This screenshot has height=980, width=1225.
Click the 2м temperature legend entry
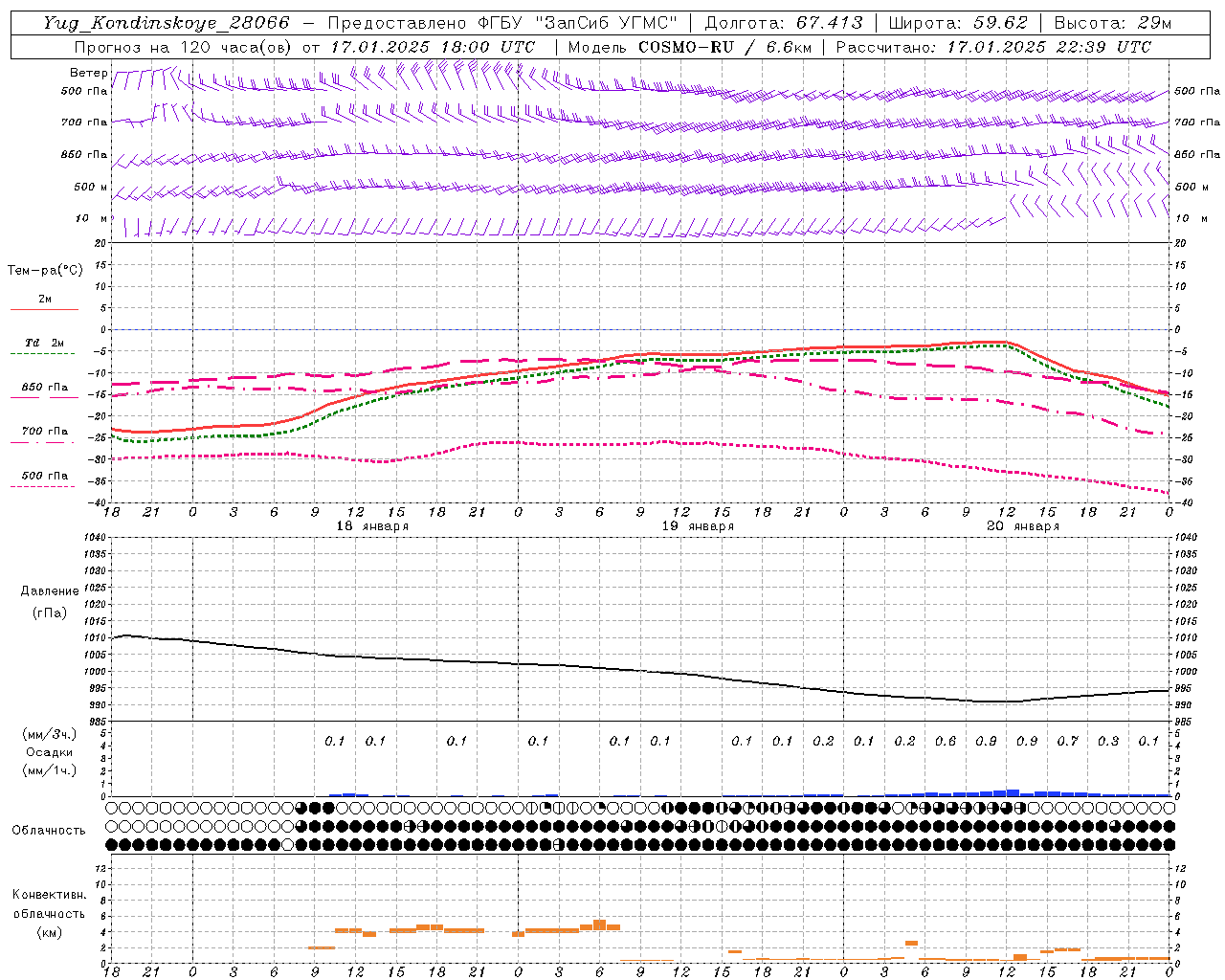44,300
